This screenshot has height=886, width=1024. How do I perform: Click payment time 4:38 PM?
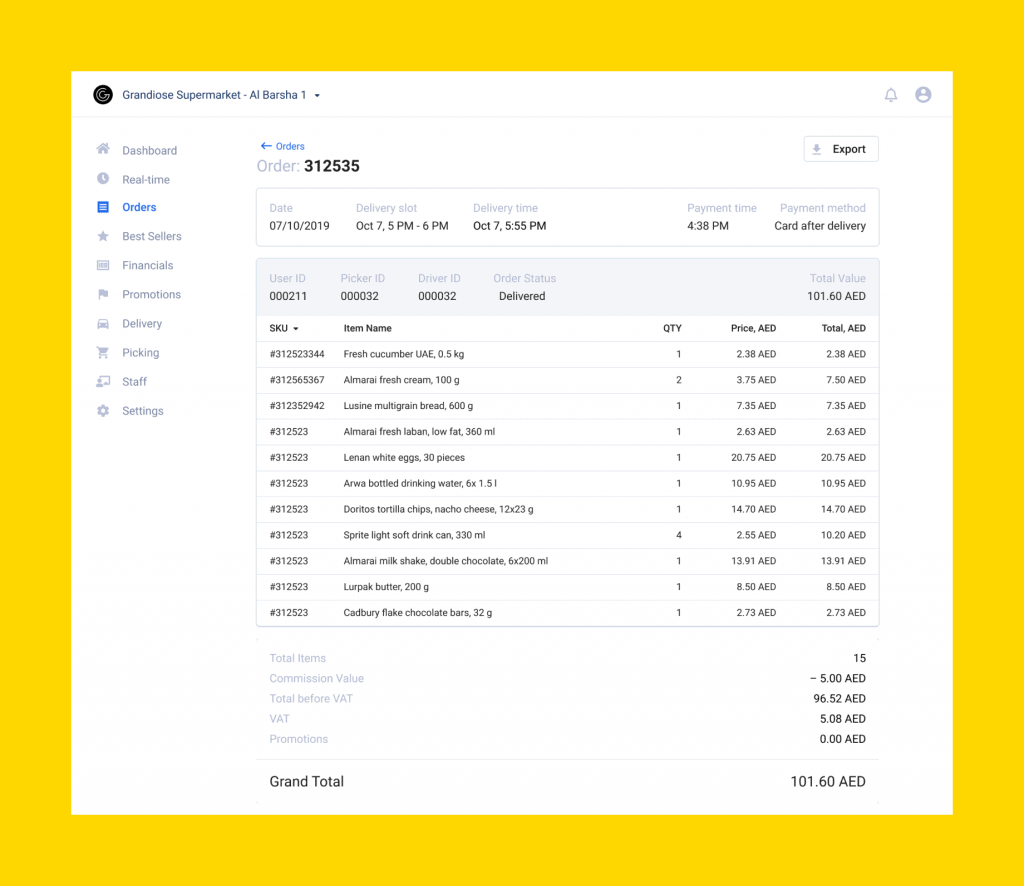pyautogui.click(x=708, y=226)
